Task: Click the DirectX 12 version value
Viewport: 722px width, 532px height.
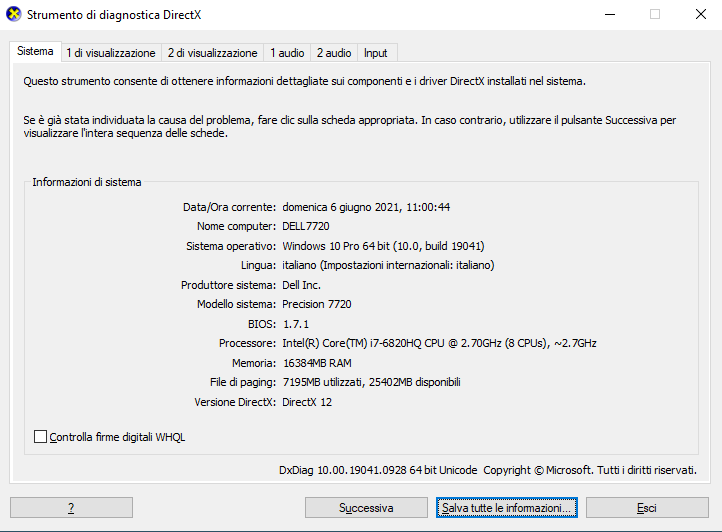Action: pyautogui.click(x=307, y=402)
